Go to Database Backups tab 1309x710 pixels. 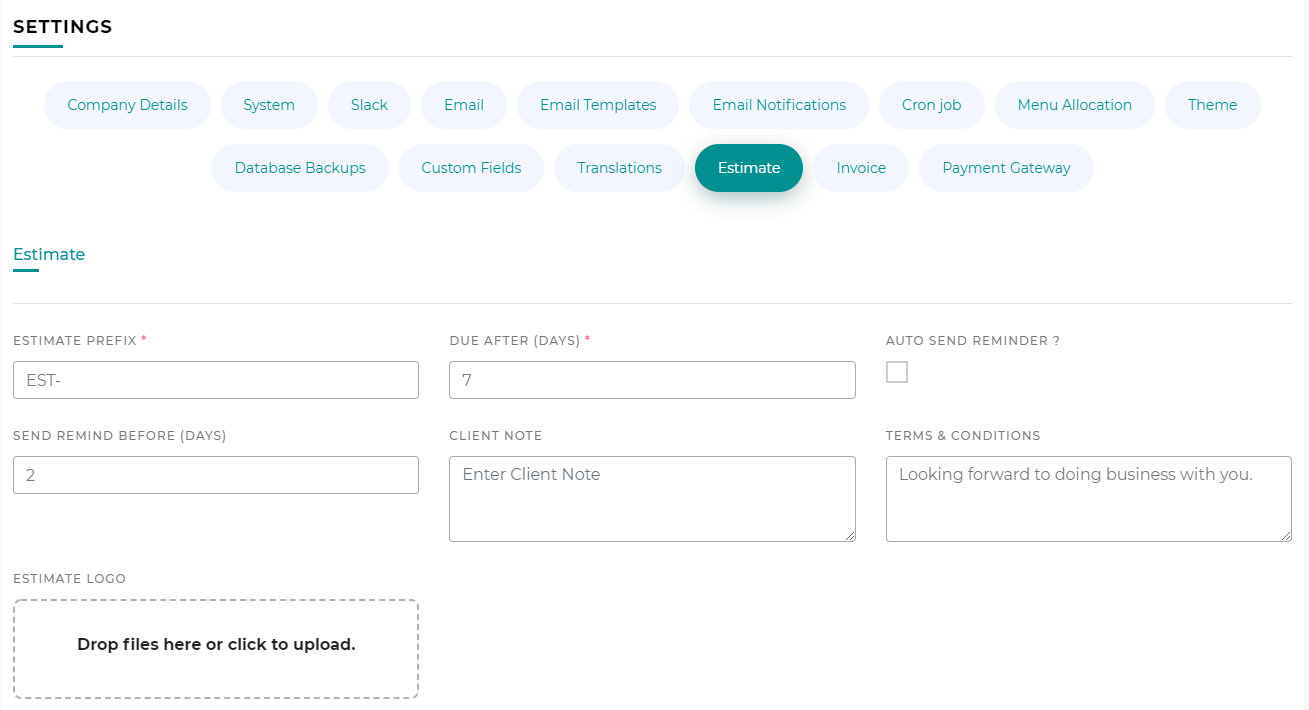[x=300, y=168]
